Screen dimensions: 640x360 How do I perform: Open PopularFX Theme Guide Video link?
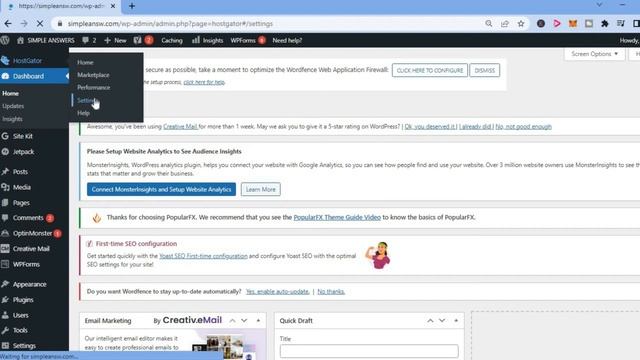337,218
